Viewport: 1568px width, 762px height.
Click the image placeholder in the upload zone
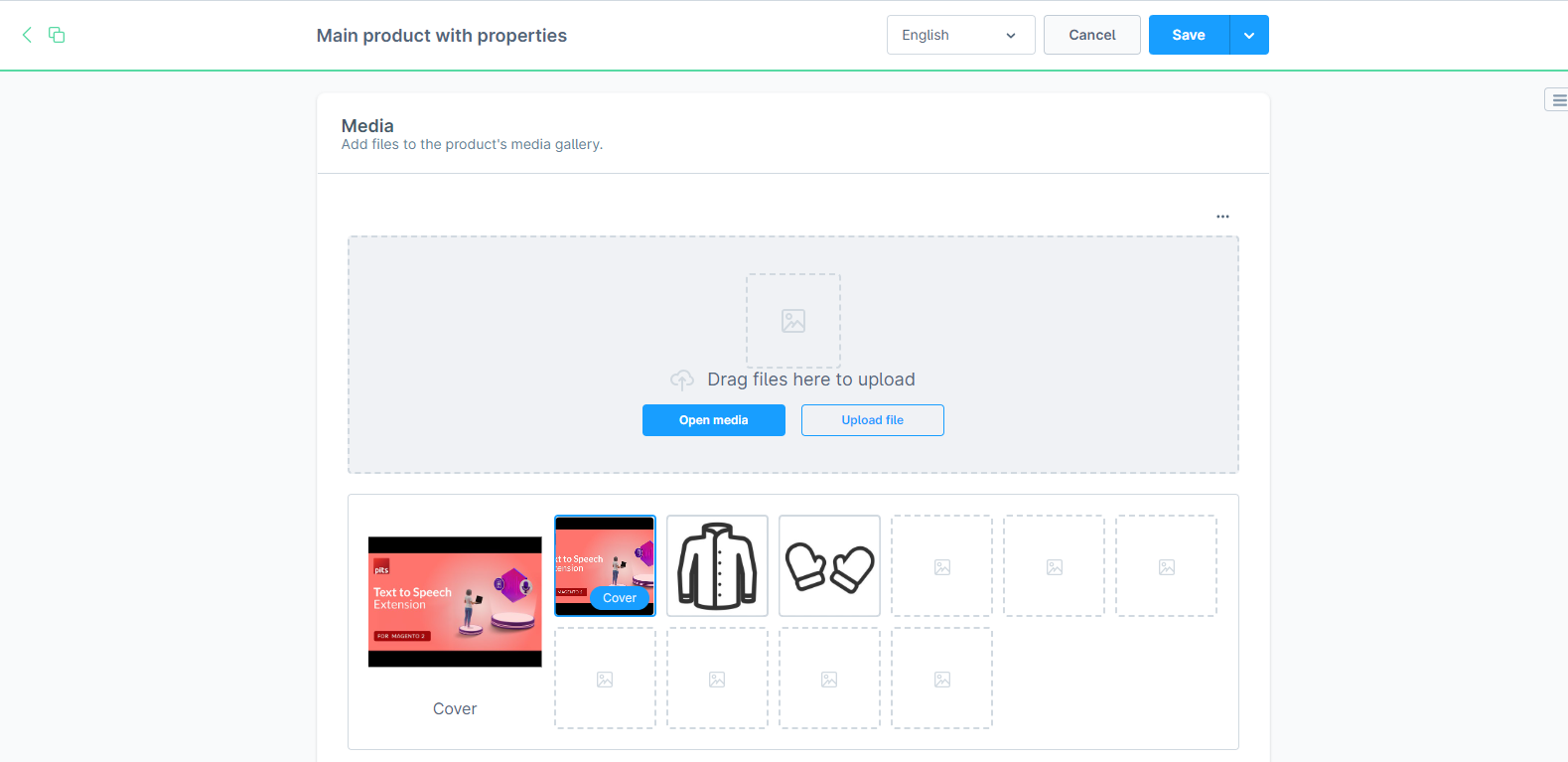click(x=792, y=321)
